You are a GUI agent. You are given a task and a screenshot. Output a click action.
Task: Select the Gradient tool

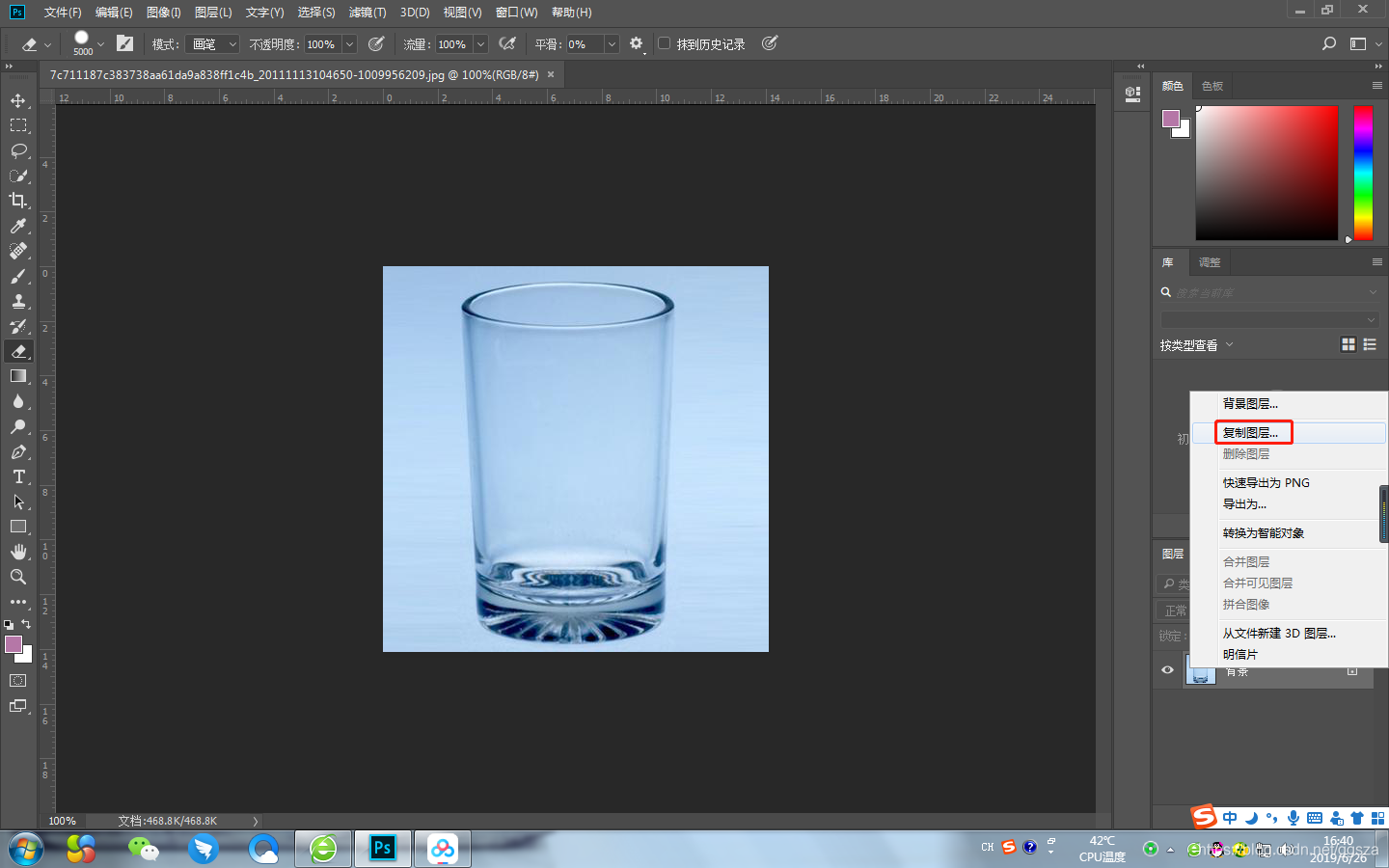(18, 376)
